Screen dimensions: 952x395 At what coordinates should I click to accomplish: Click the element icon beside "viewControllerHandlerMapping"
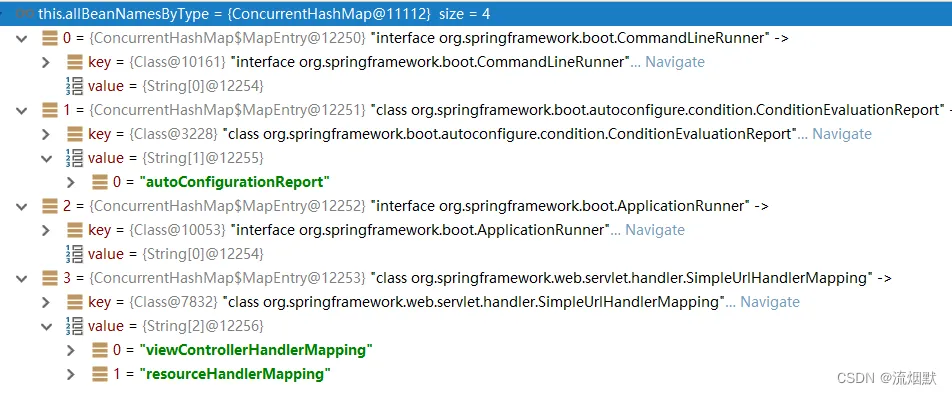[x=100, y=350]
